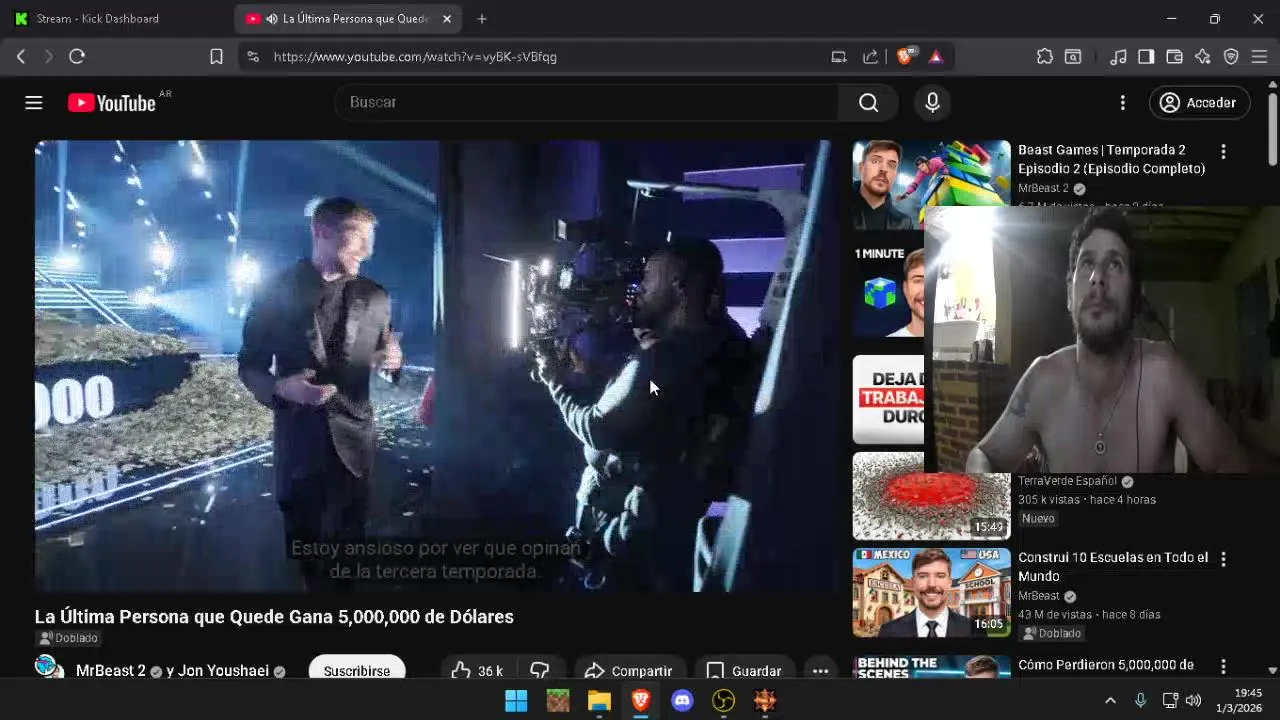Click the Compartir share button

coord(628,670)
